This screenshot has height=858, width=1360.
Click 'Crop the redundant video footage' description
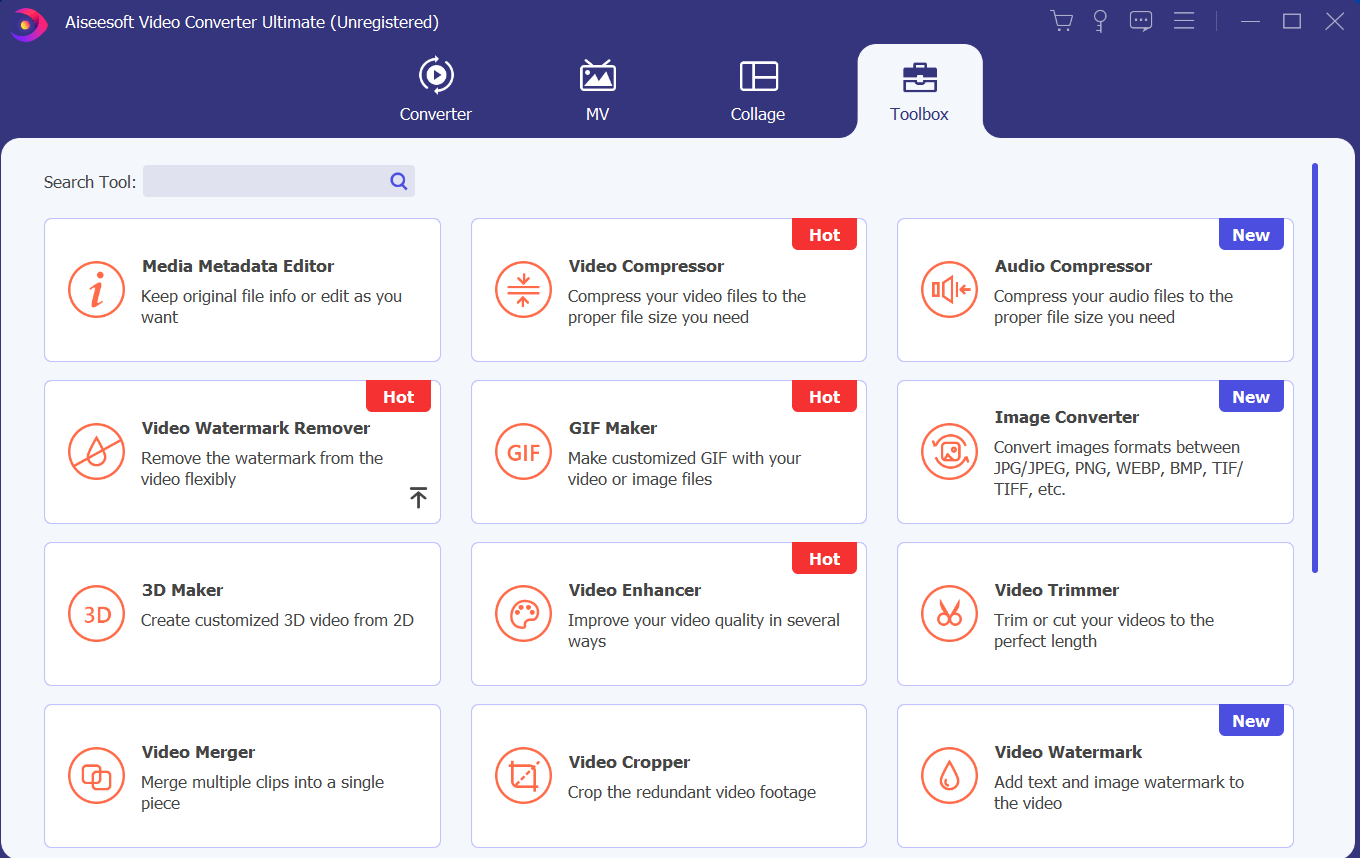tap(692, 792)
